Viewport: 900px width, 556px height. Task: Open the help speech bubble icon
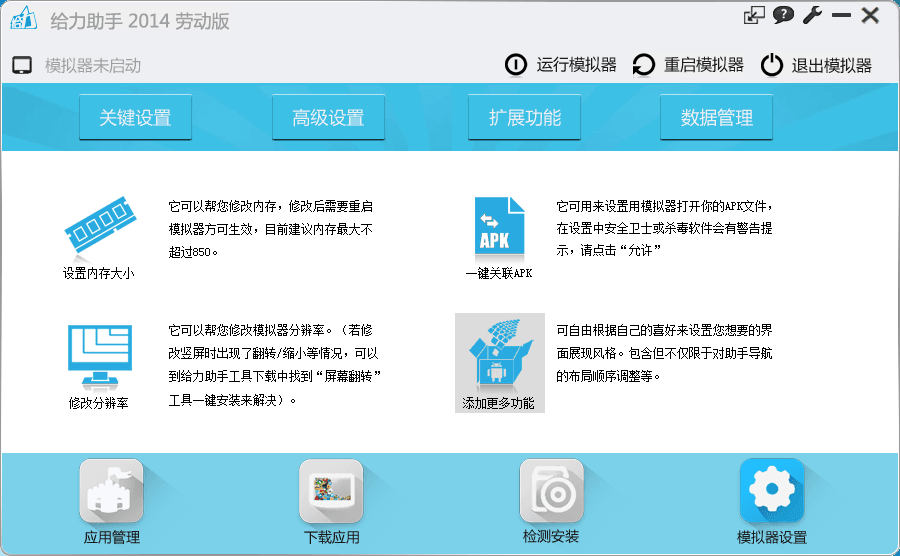coord(783,15)
